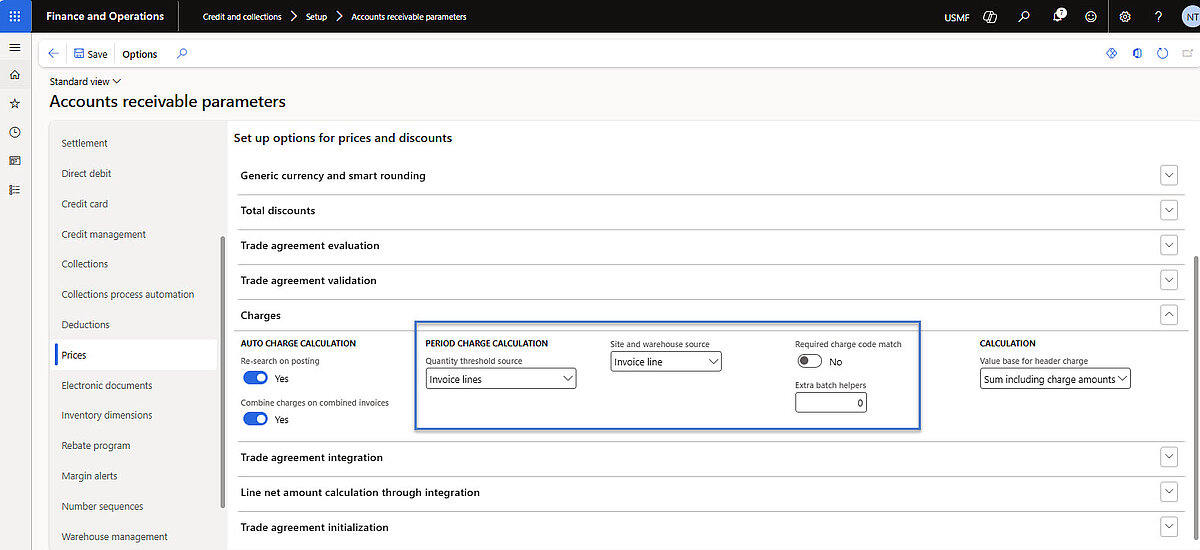Open the Workspaces icon in sidebar
This screenshot has width=1200, height=550.
click(14, 160)
